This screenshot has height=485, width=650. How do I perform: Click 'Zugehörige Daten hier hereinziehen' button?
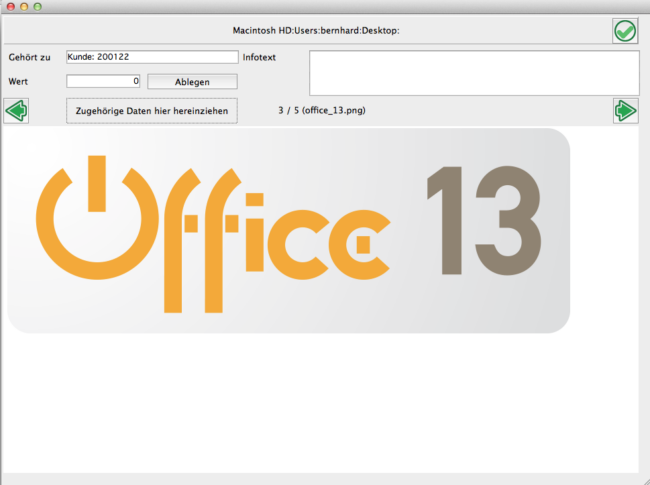point(151,110)
